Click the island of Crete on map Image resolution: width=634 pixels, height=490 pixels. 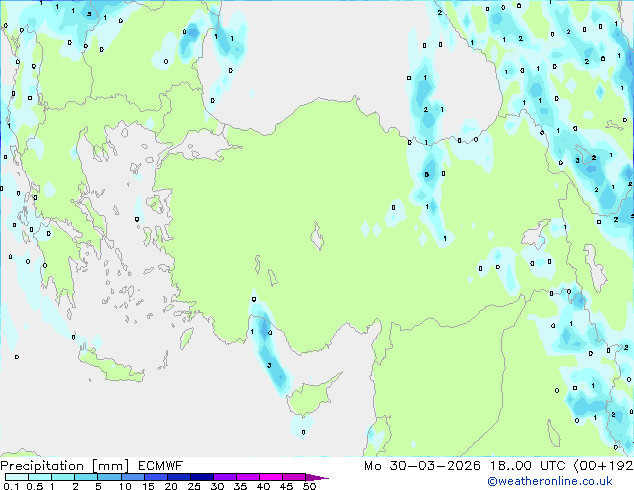[x=111, y=368]
